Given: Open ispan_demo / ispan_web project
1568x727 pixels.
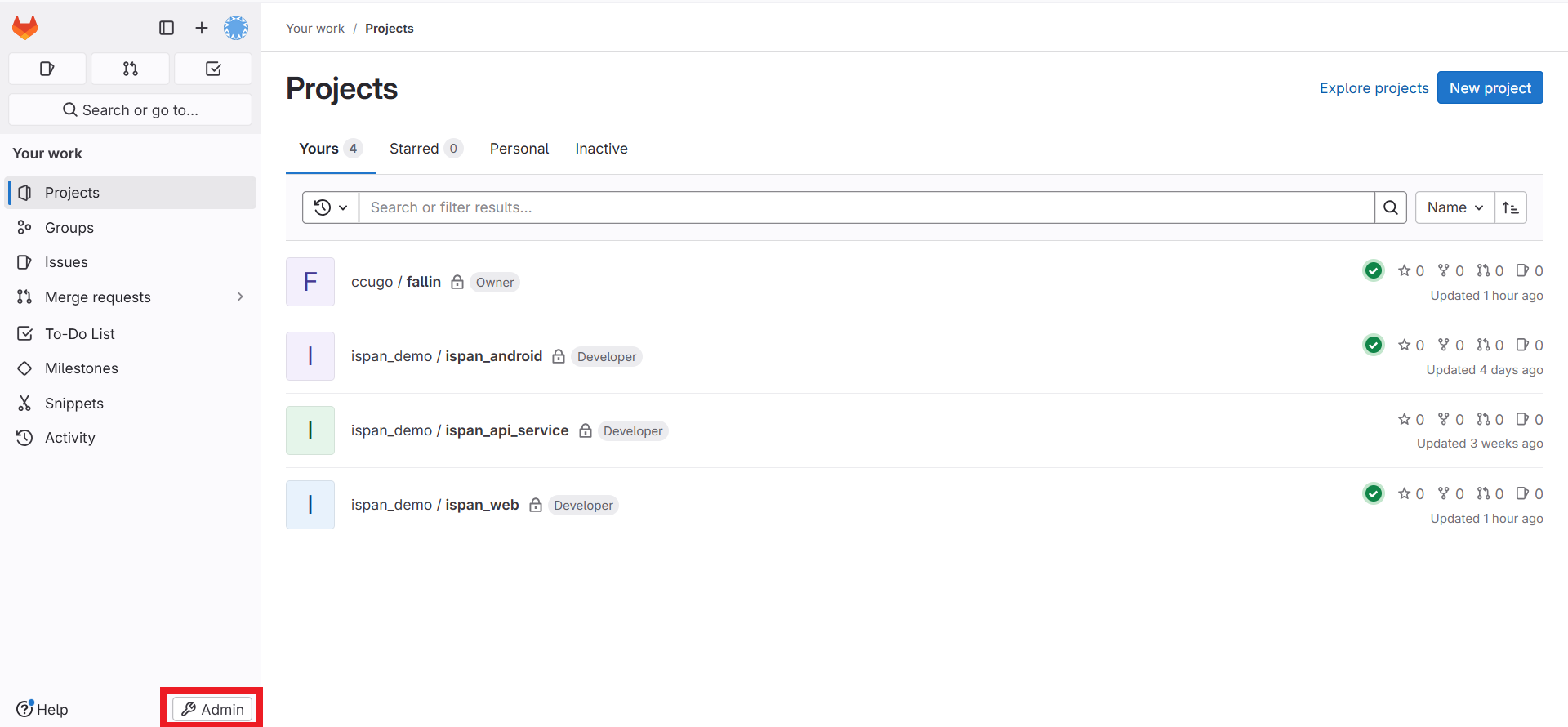Looking at the screenshot, I should pos(435,505).
